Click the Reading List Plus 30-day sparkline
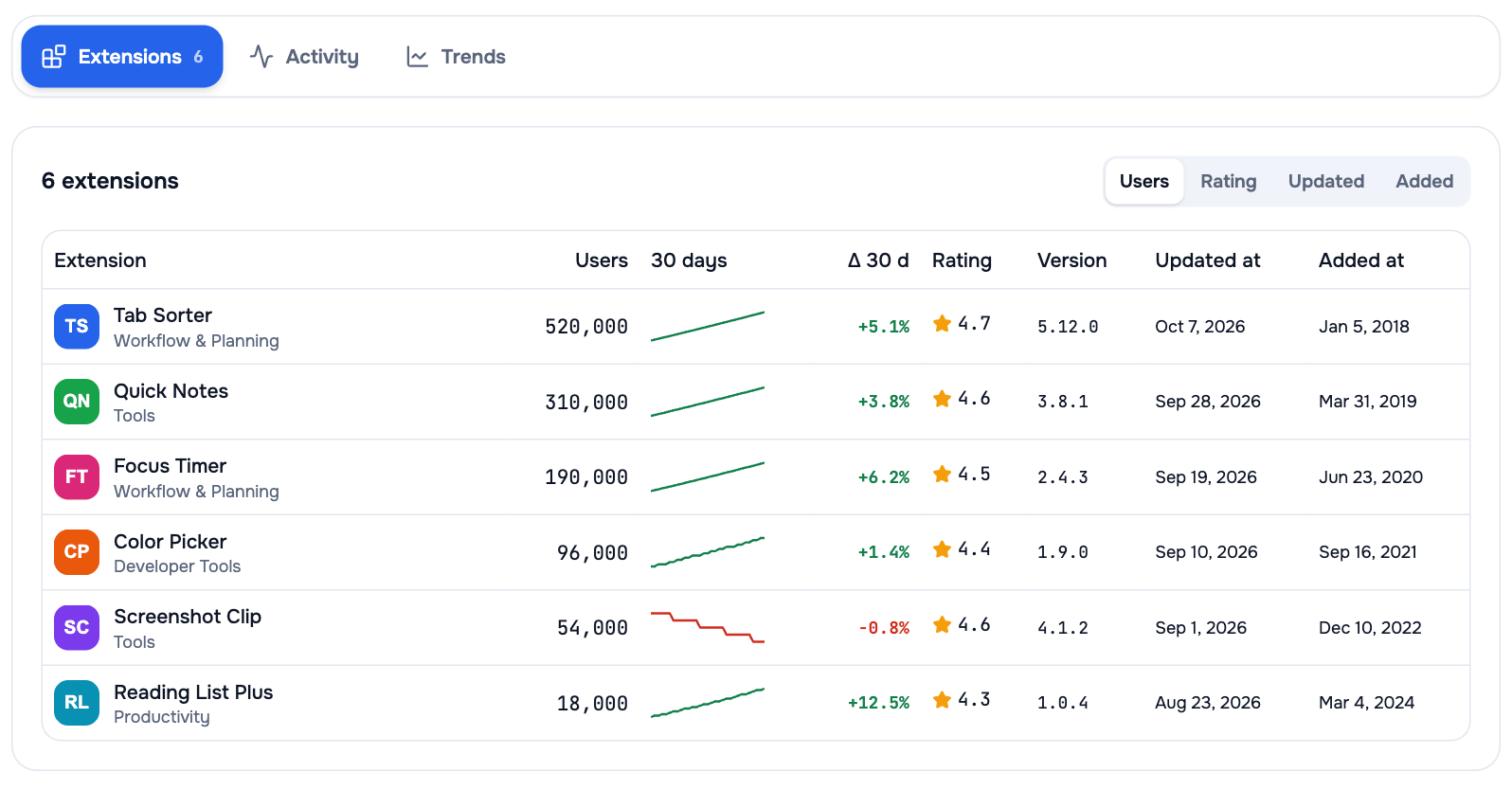Screen dimensions: 1512x790 click(x=708, y=703)
